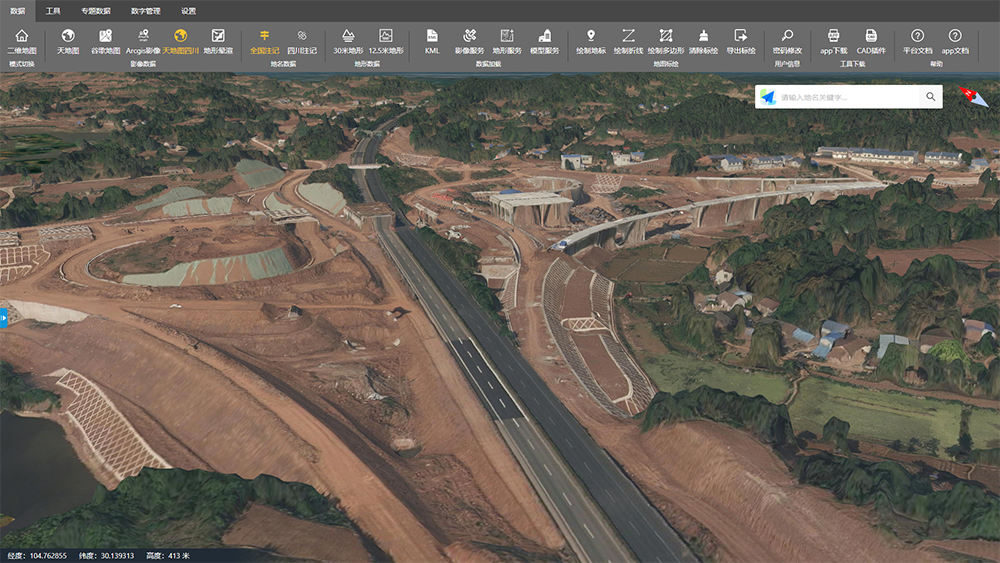Select the 天地图 imagery layer

68,41
